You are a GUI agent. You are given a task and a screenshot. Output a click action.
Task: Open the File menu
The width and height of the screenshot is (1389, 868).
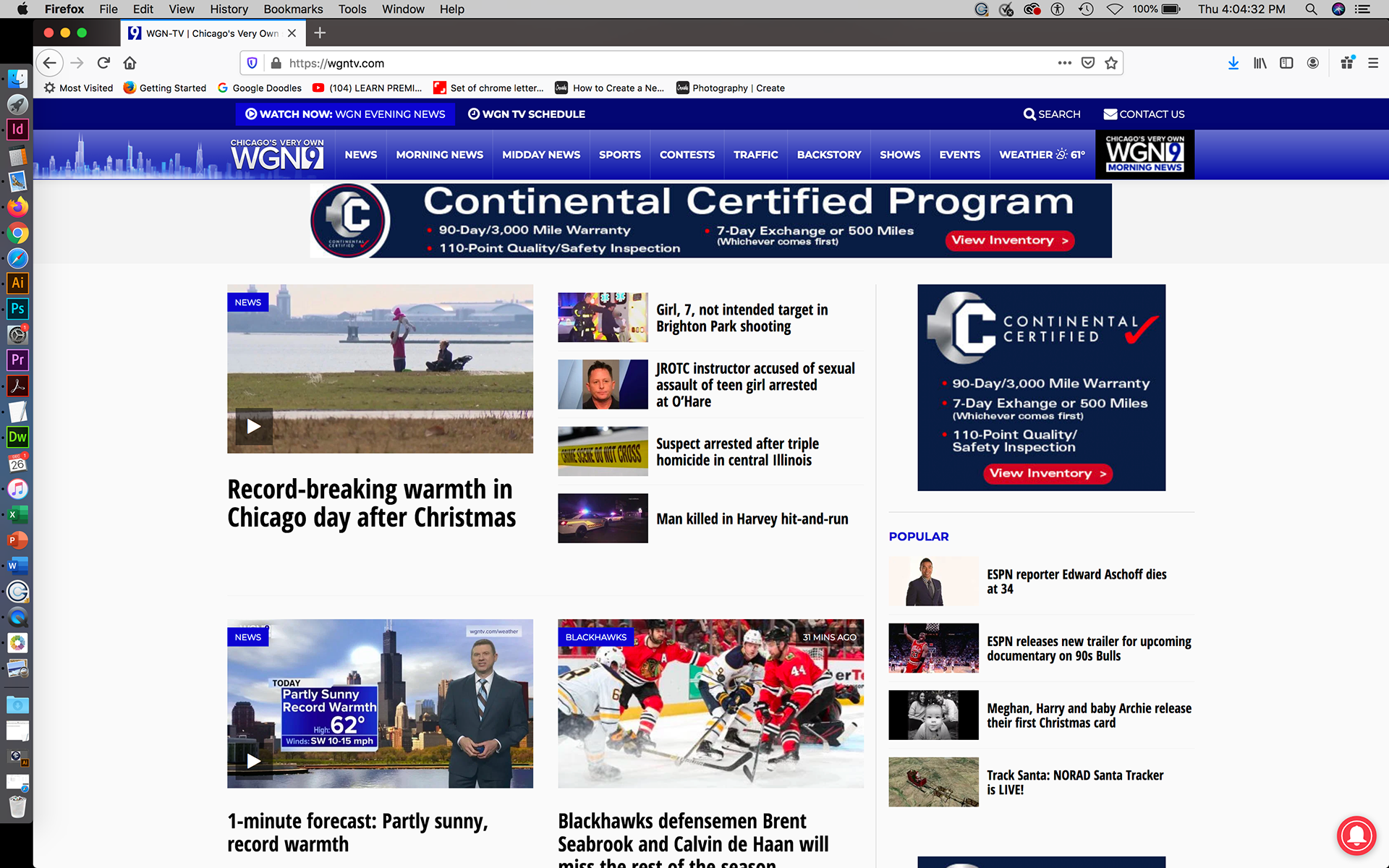coord(109,9)
